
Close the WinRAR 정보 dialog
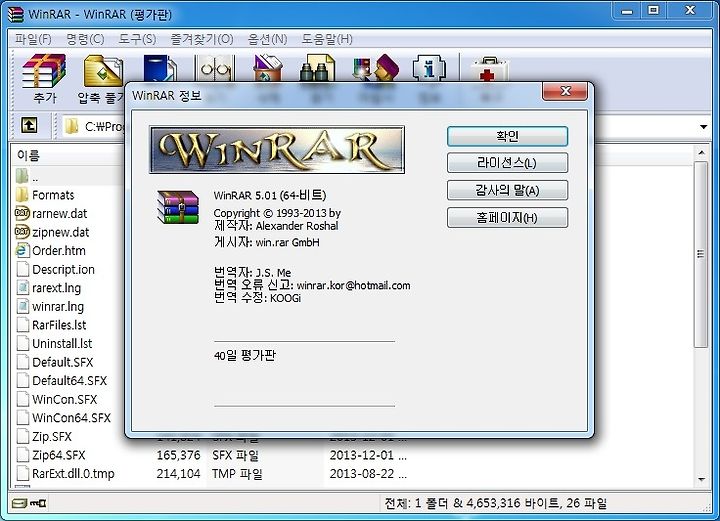565,91
